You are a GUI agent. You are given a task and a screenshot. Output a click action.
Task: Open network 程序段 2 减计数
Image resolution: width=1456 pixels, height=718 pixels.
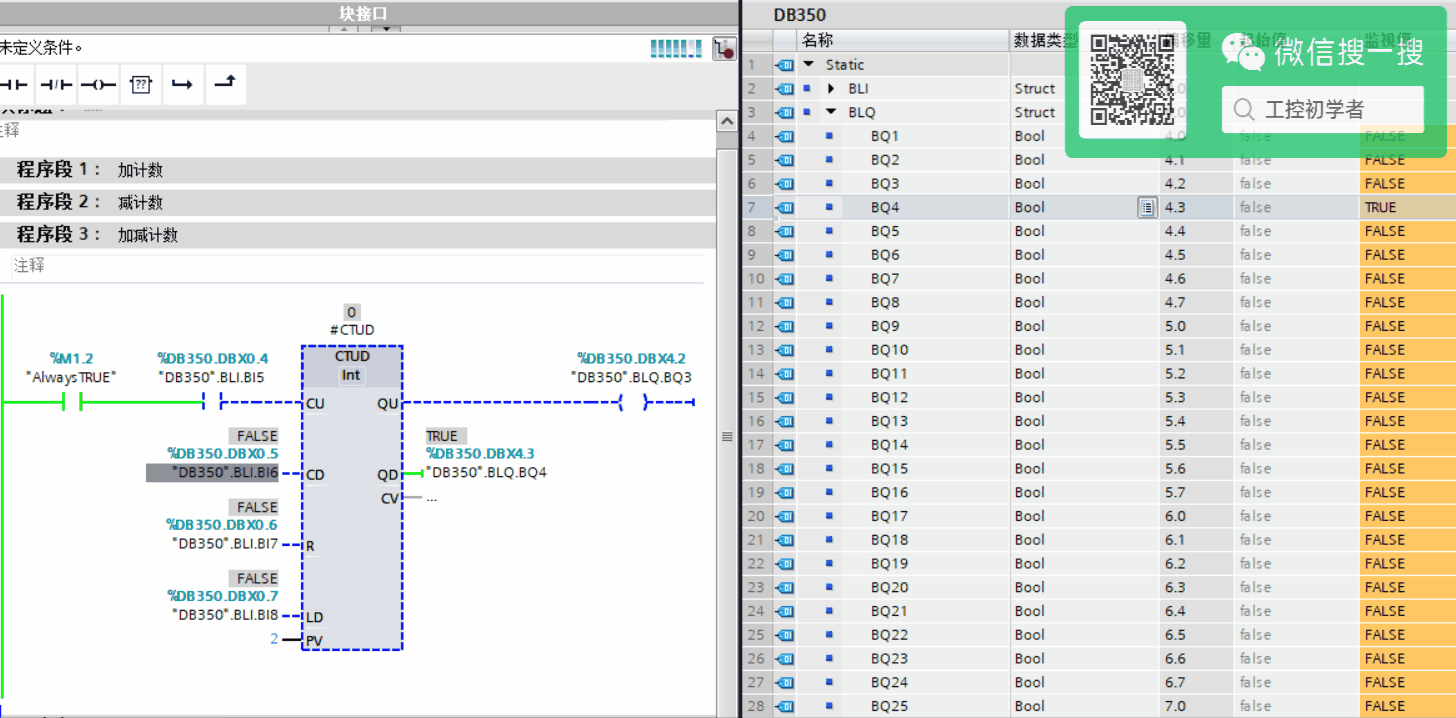tap(358, 202)
